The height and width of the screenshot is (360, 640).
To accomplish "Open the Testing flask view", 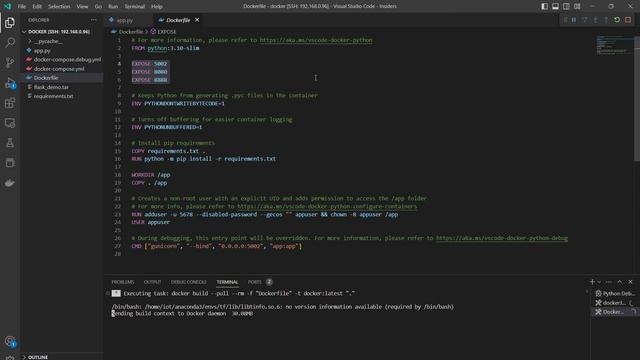I will [x=10, y=143].
